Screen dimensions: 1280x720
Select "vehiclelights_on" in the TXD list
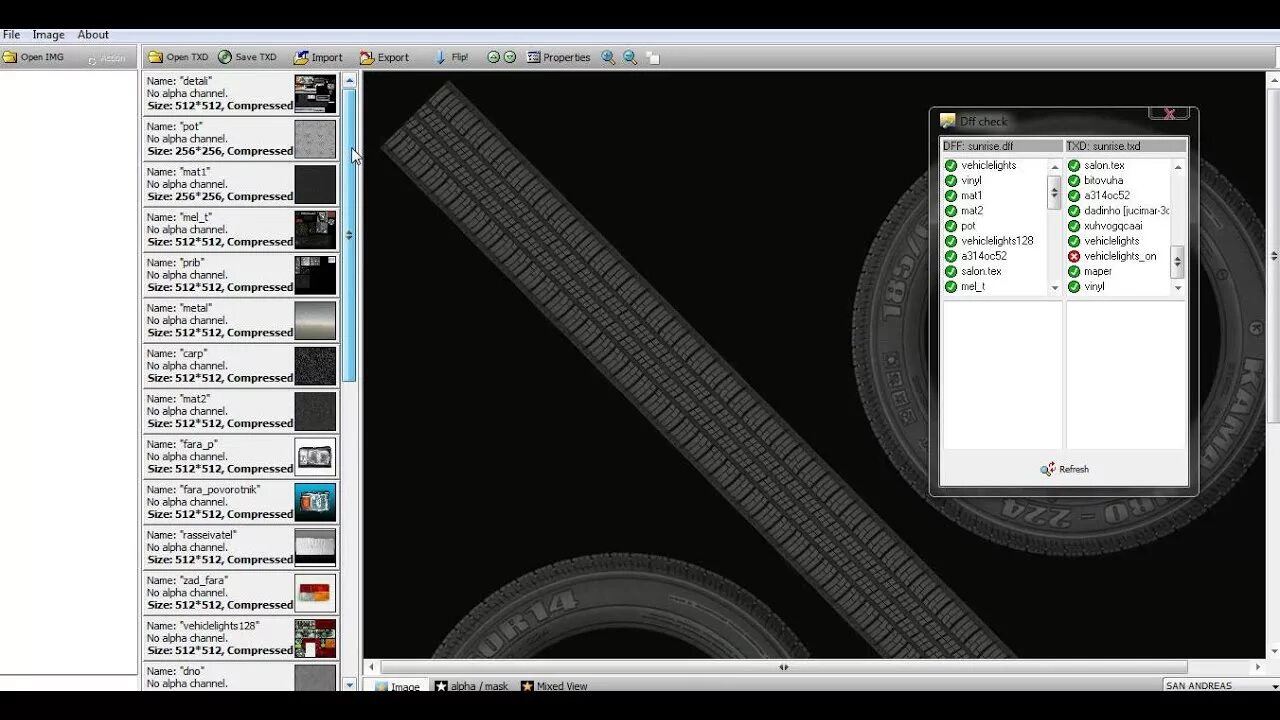tap(1120, 256)
